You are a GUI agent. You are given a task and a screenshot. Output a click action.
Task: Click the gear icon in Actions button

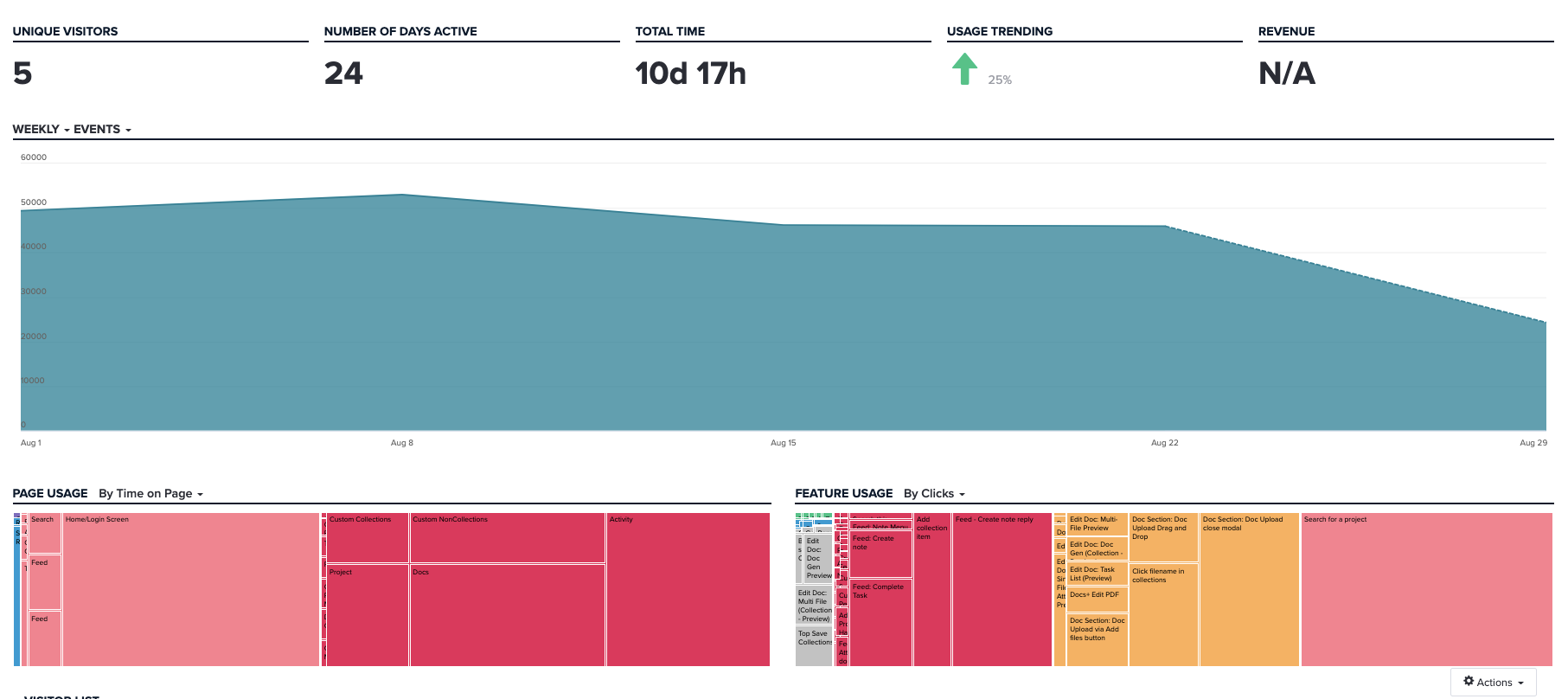tap(1468, 682)
